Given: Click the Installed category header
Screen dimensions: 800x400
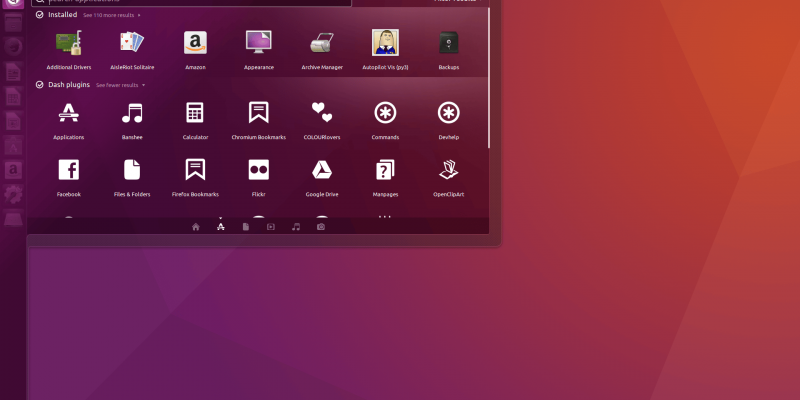Looking at the screenshot, I should 57,15.
